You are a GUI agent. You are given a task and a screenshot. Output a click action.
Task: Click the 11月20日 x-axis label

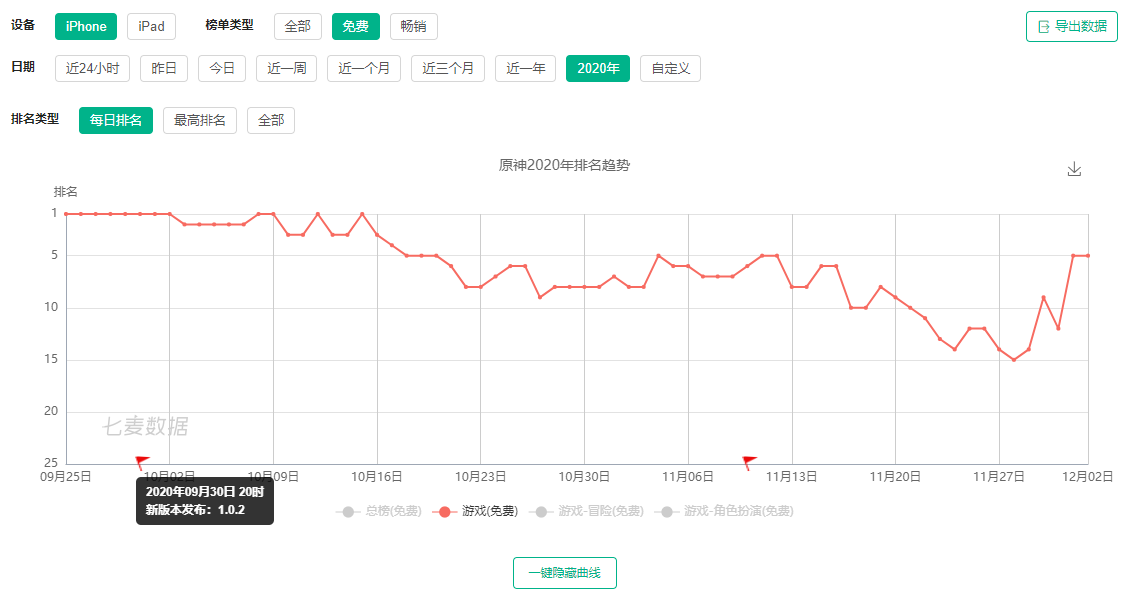895,477
